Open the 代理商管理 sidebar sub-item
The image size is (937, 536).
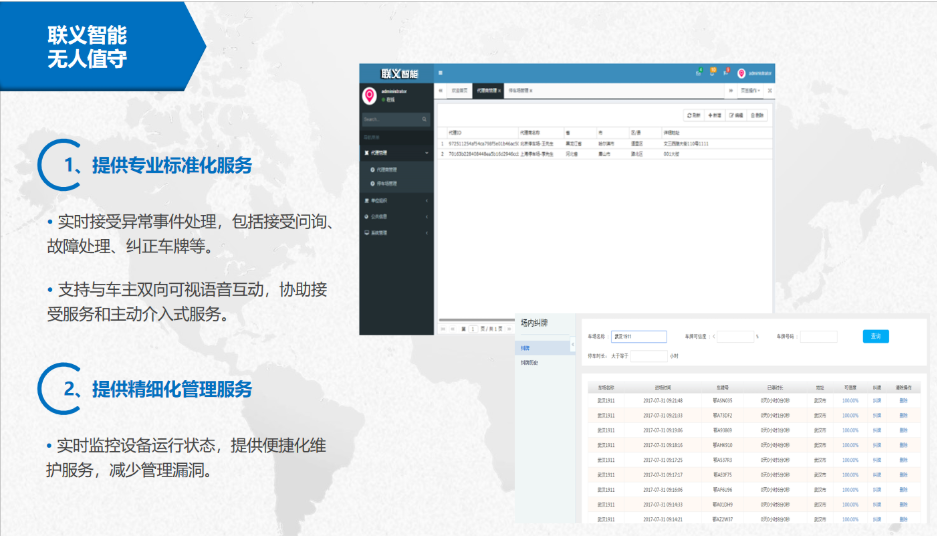(386, 170)
